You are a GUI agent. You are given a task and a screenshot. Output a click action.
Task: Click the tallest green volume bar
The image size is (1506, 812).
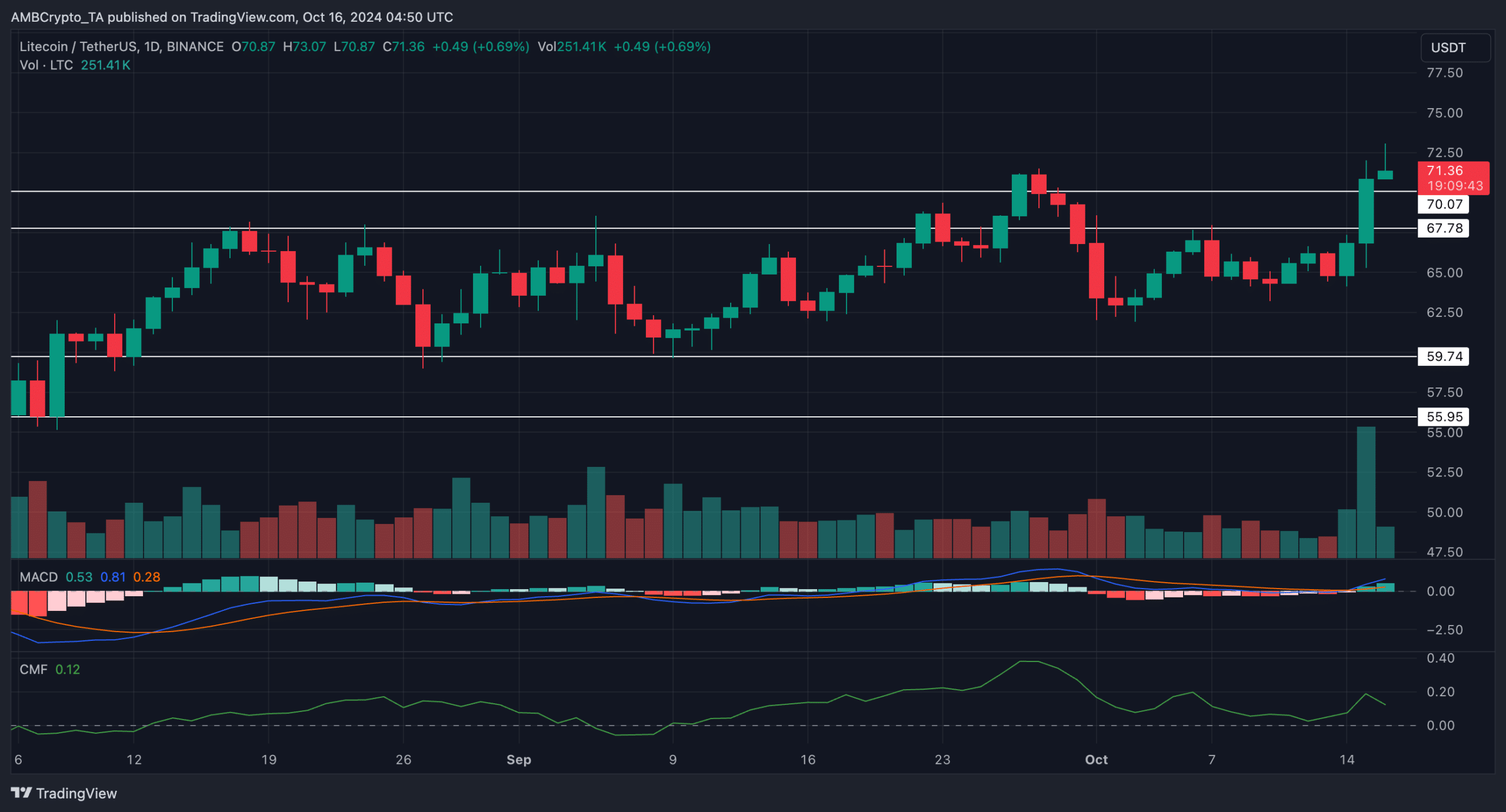tap(1365, 493)
